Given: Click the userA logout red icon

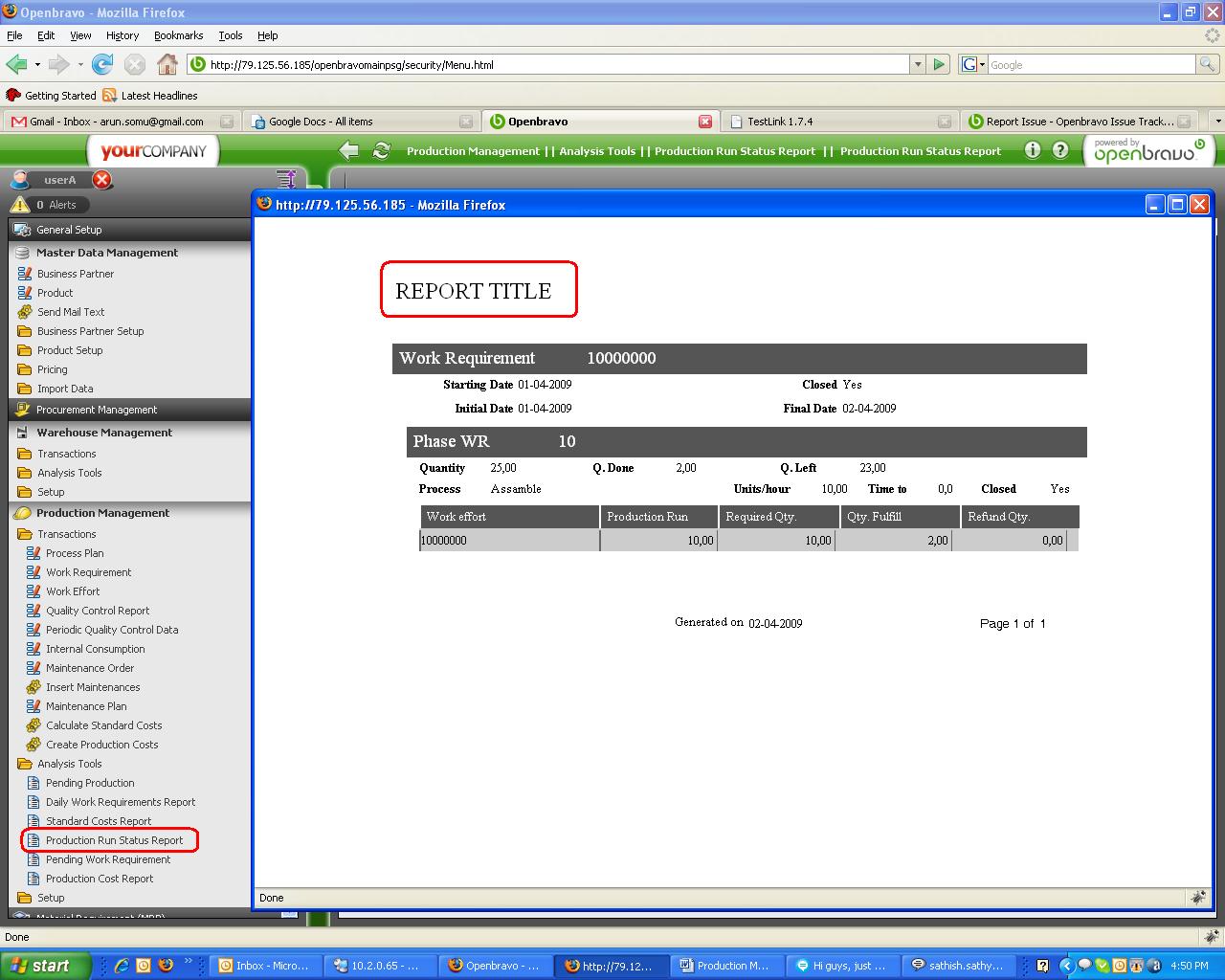Looking at the screenshot, I should coord(102,180).
